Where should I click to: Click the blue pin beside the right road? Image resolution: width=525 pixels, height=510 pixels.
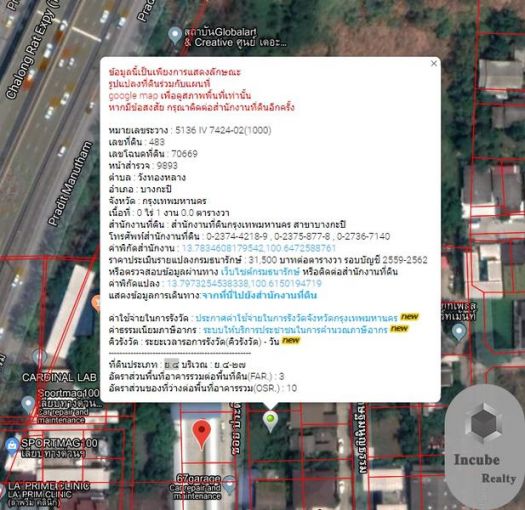point(459,333)
